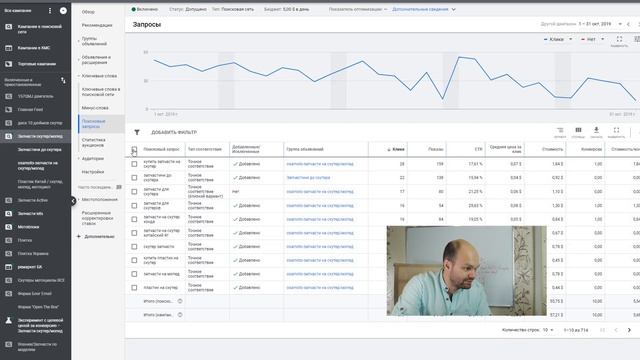Check the box for the 22-click query row
640x360 pixels.
(134, 178)
